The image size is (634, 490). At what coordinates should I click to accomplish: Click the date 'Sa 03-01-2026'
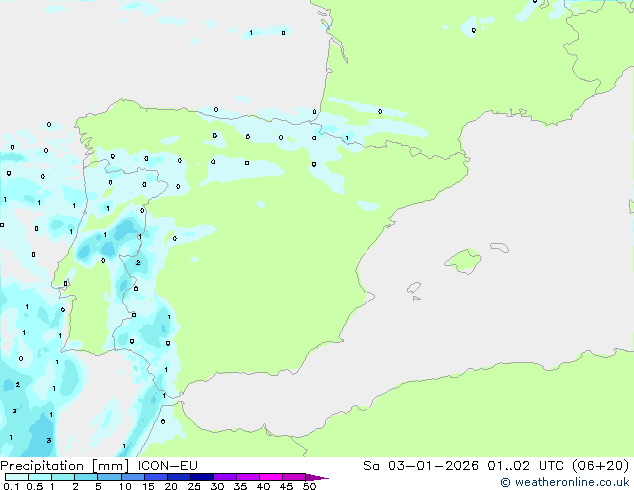(x=421, y=465)
